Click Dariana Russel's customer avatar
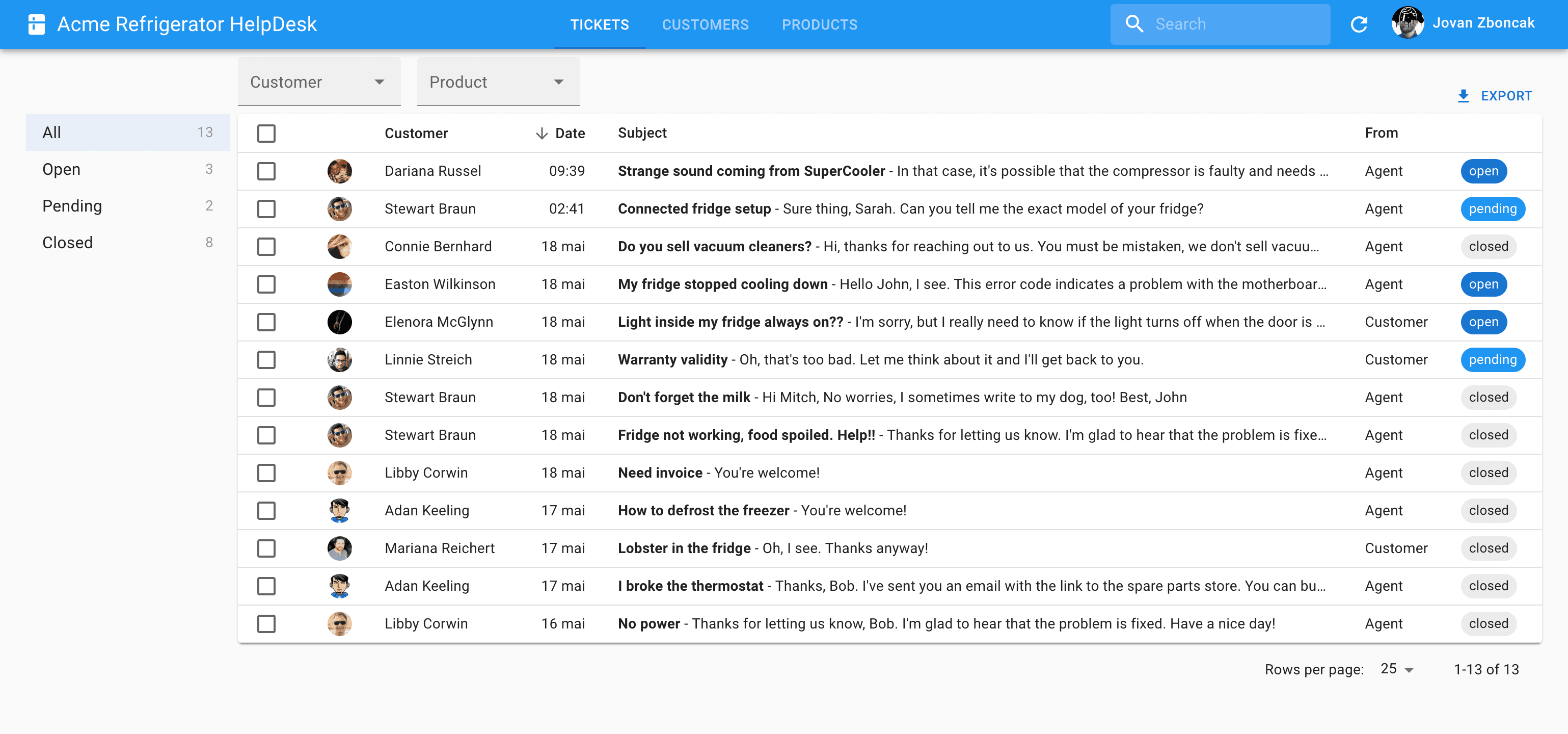Image resolution: width=1568 pixels, height=734 pixels. pos(339,170)
